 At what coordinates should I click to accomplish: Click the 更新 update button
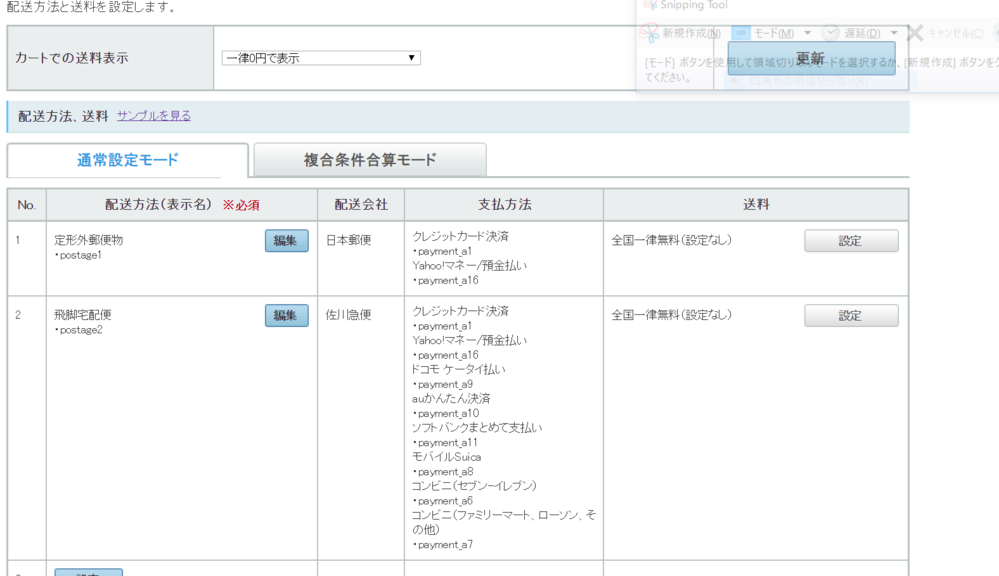pos(811,59)
